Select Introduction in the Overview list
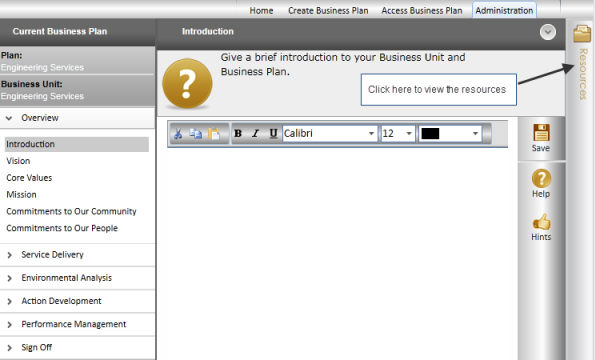This screenshot has height=360, width=595. (x=77, y=144)
